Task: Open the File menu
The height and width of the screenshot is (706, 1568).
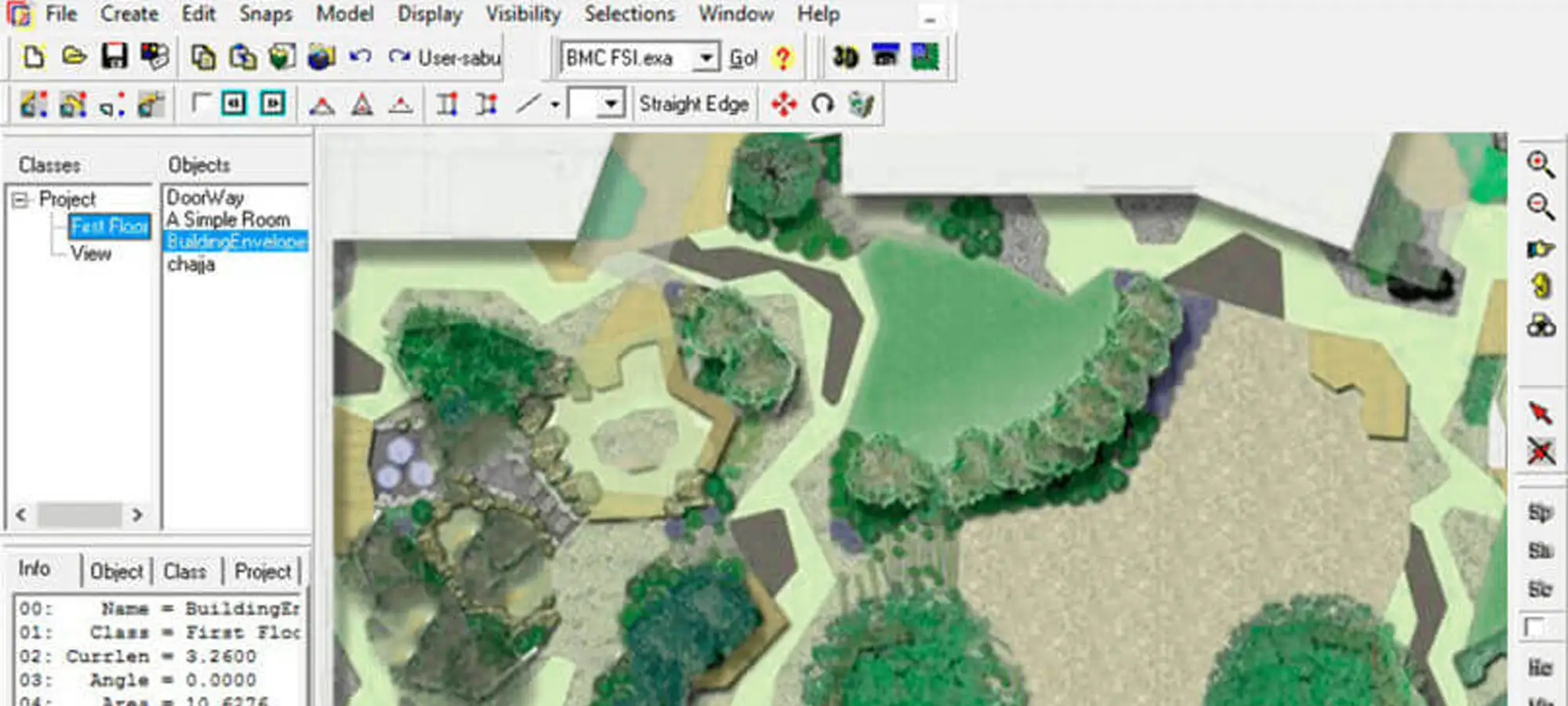Action: (x=61, y=14)
